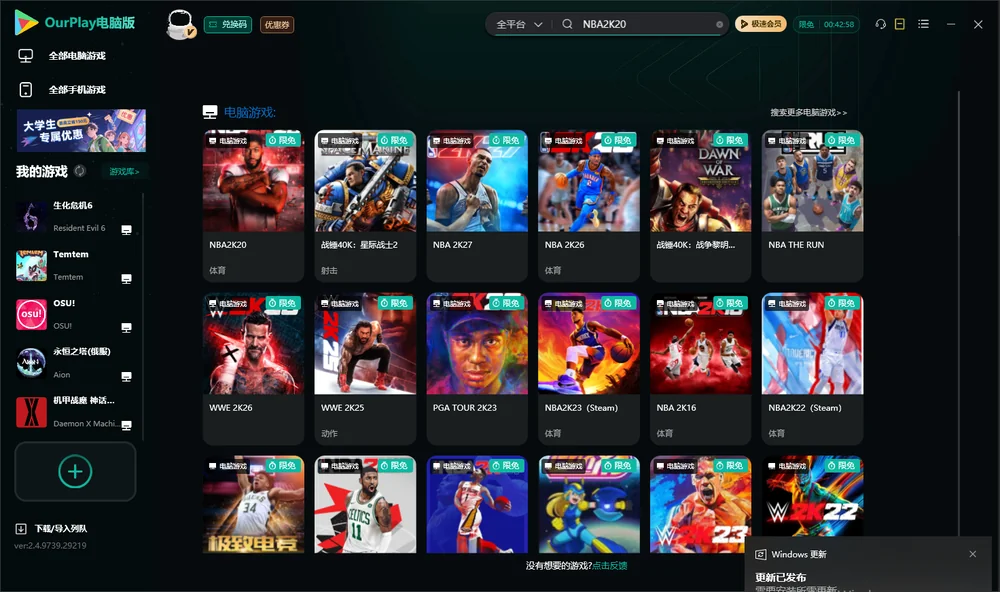The width and height of the screenshot is (1000, 592).
Task: Open the WWE 2K25 game card
Action: (x=365, y=369)
